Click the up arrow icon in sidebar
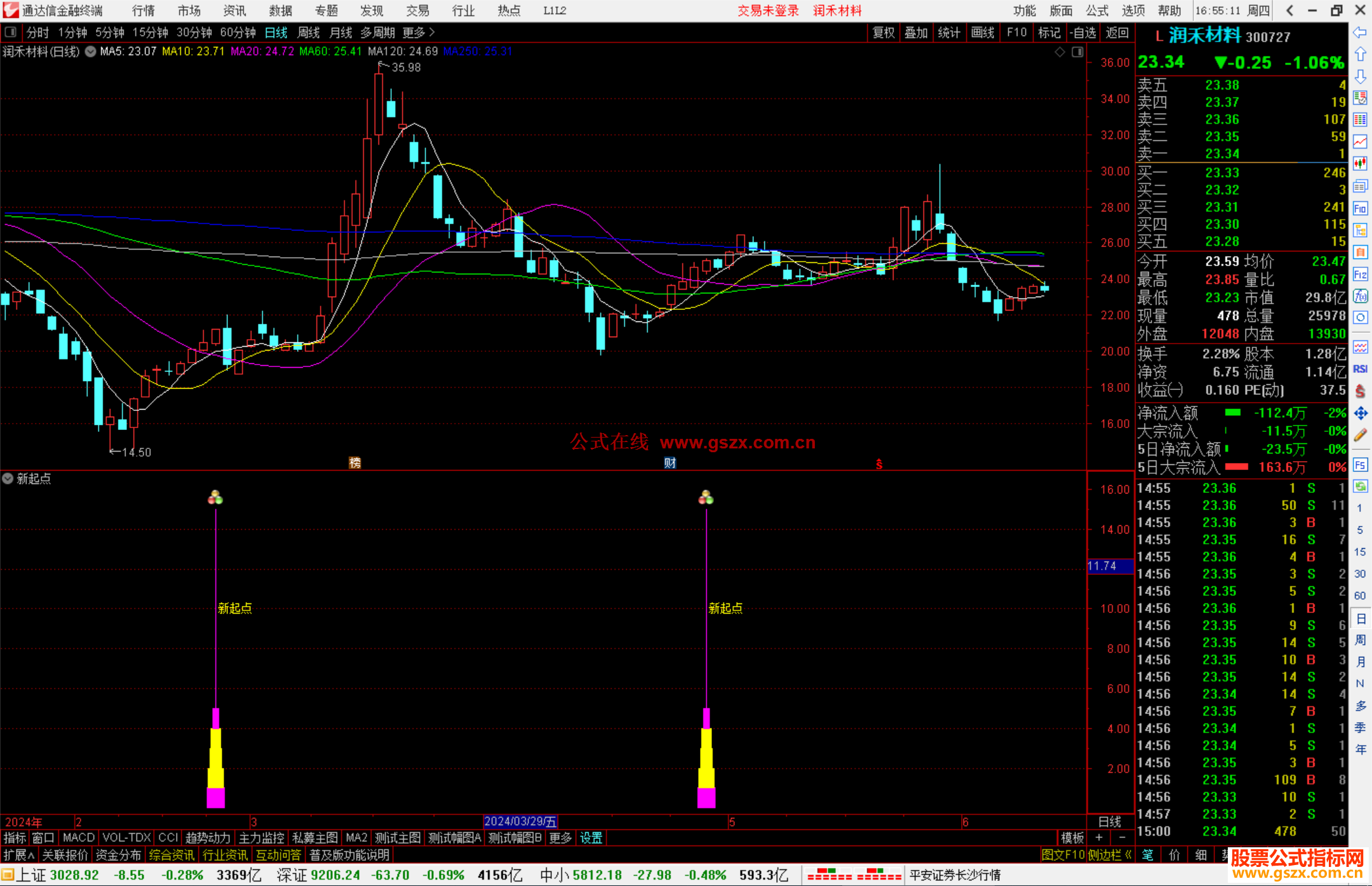This screenshot has width=1372, height=886. (x=1360, y=55)
